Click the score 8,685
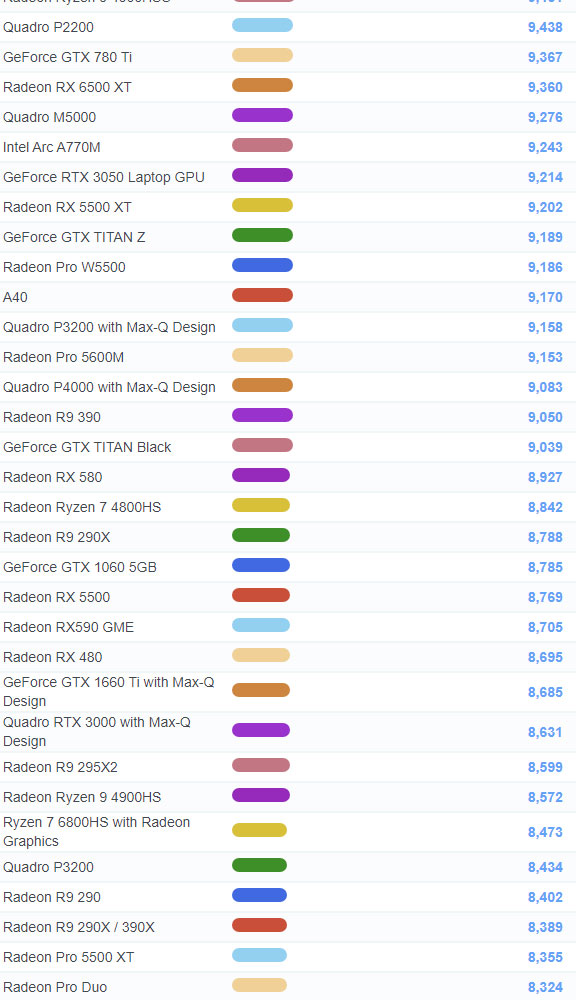 pyautogui.click(x=545, y=692)
